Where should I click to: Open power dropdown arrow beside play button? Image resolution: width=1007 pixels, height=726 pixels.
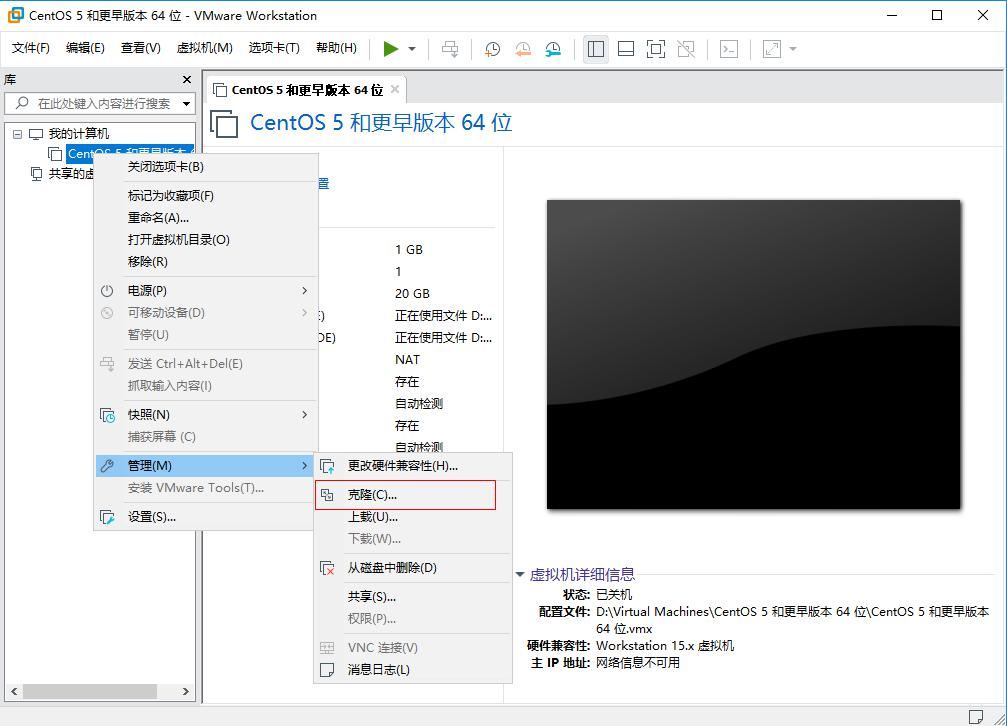click(x=412, y=49)
